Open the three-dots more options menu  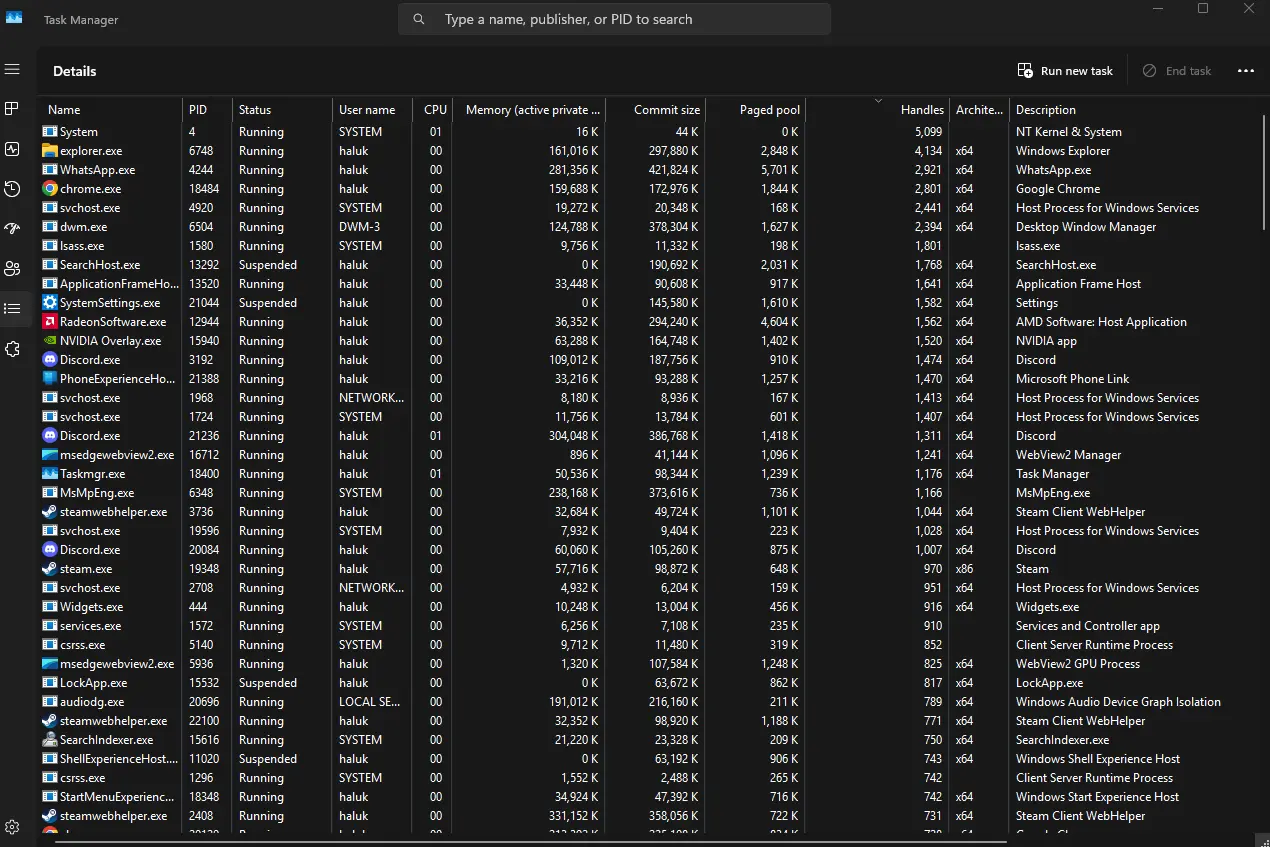click(1245, 71)
